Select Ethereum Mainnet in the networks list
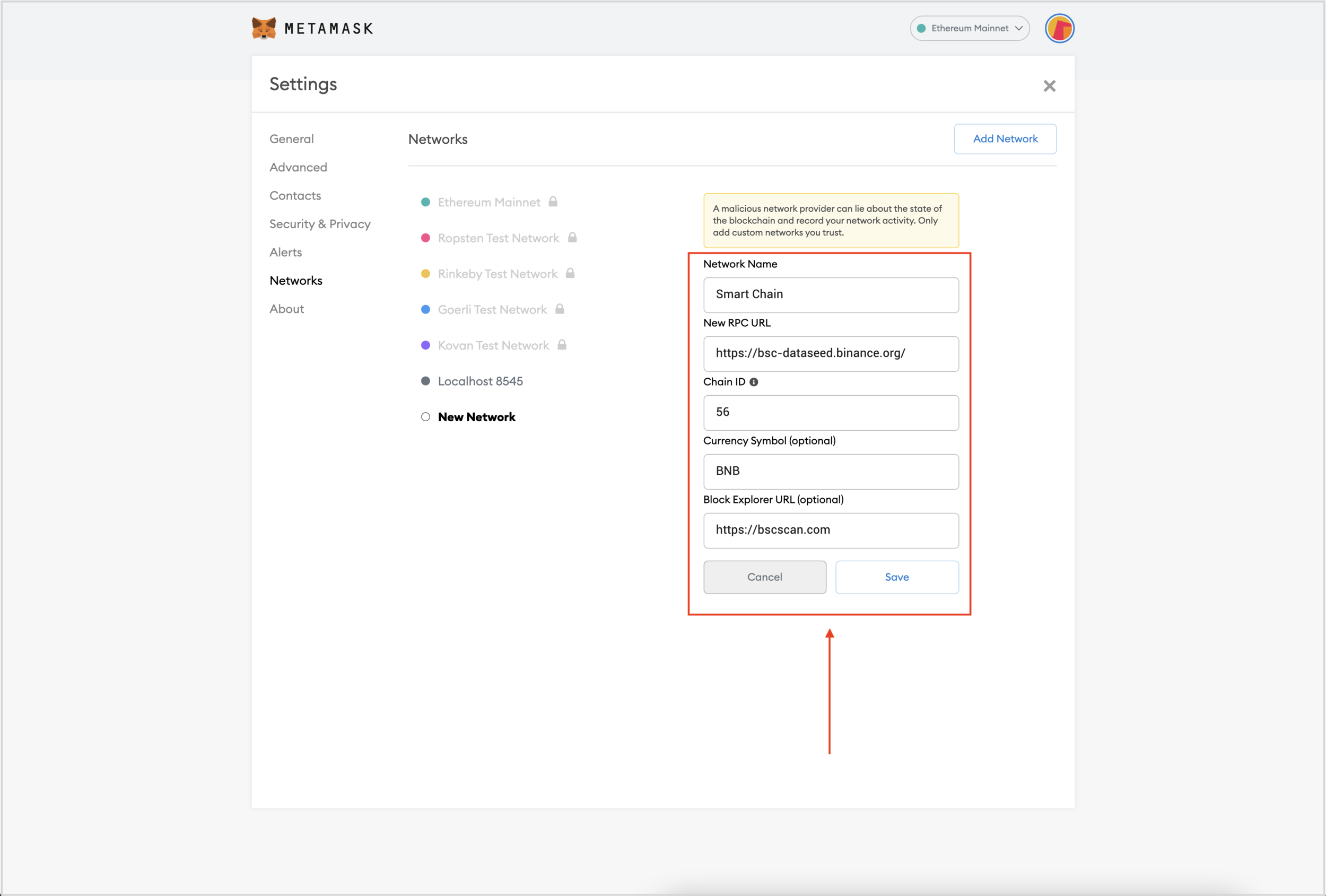 [489, 202]
